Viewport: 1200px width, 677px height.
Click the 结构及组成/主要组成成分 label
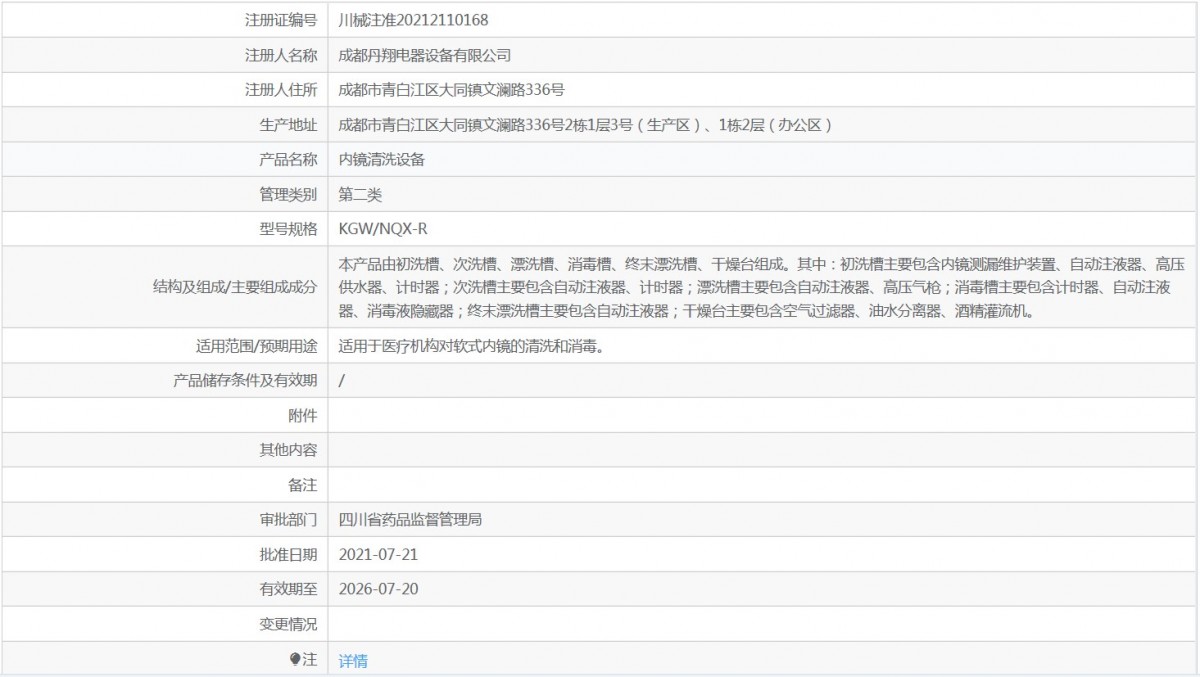(x=235, y=288)
